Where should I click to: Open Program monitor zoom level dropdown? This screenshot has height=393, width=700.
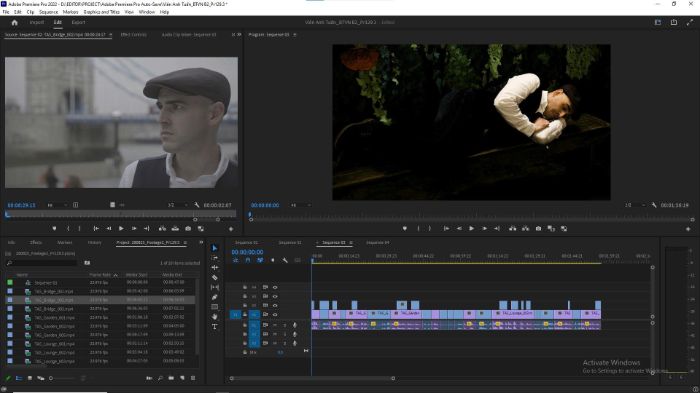[x=300, y=205]
